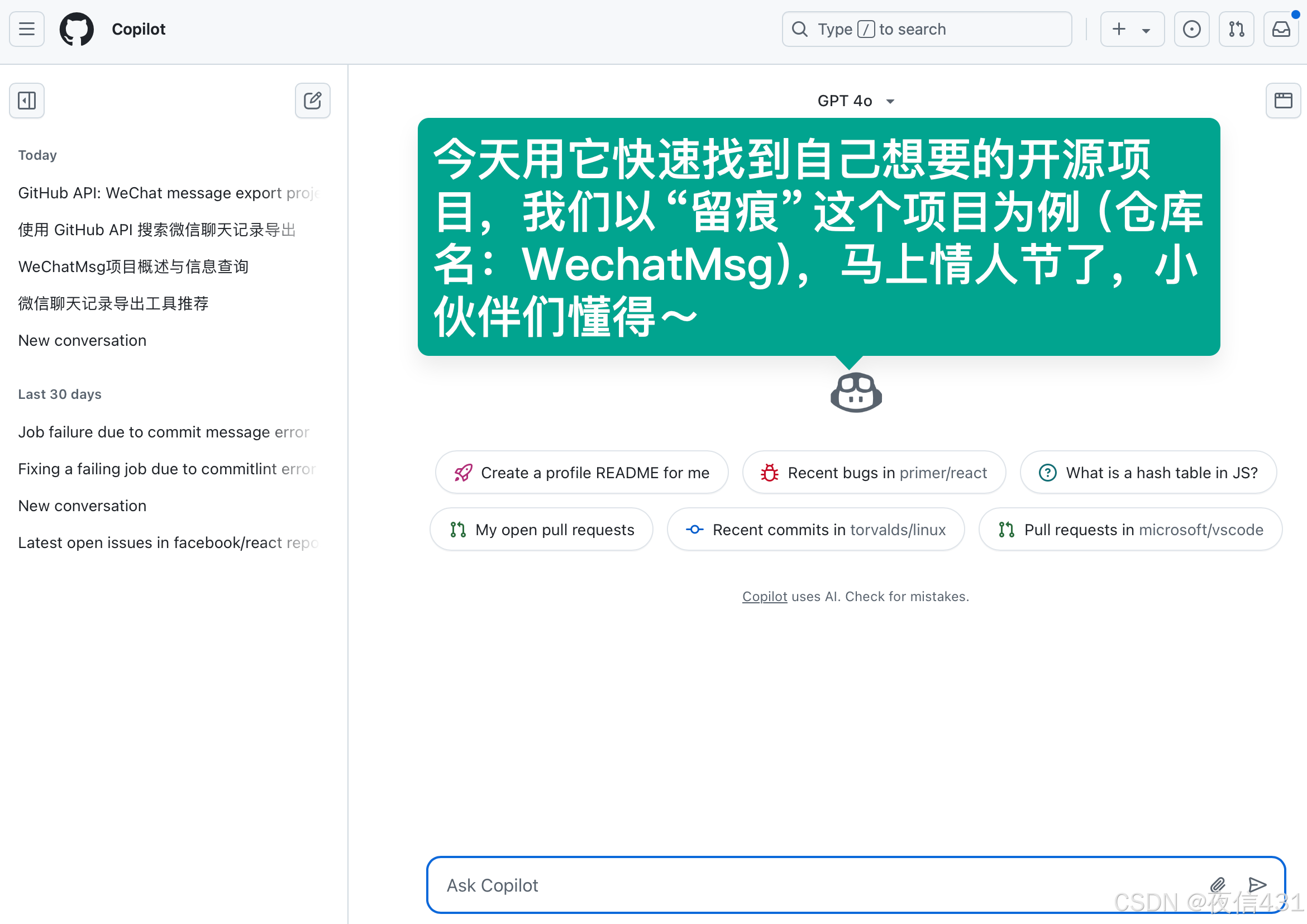Image resolution: width=1307 pixels, height=924 pixels.
Task: Click the attach file paperclip icon
Action: point(1217,884)
